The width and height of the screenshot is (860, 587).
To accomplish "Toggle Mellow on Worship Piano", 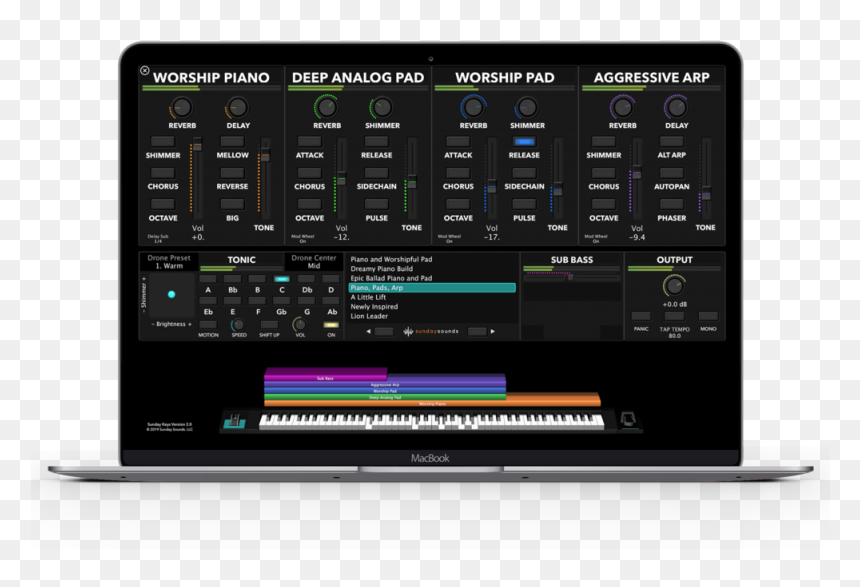I will click(232, 142).
